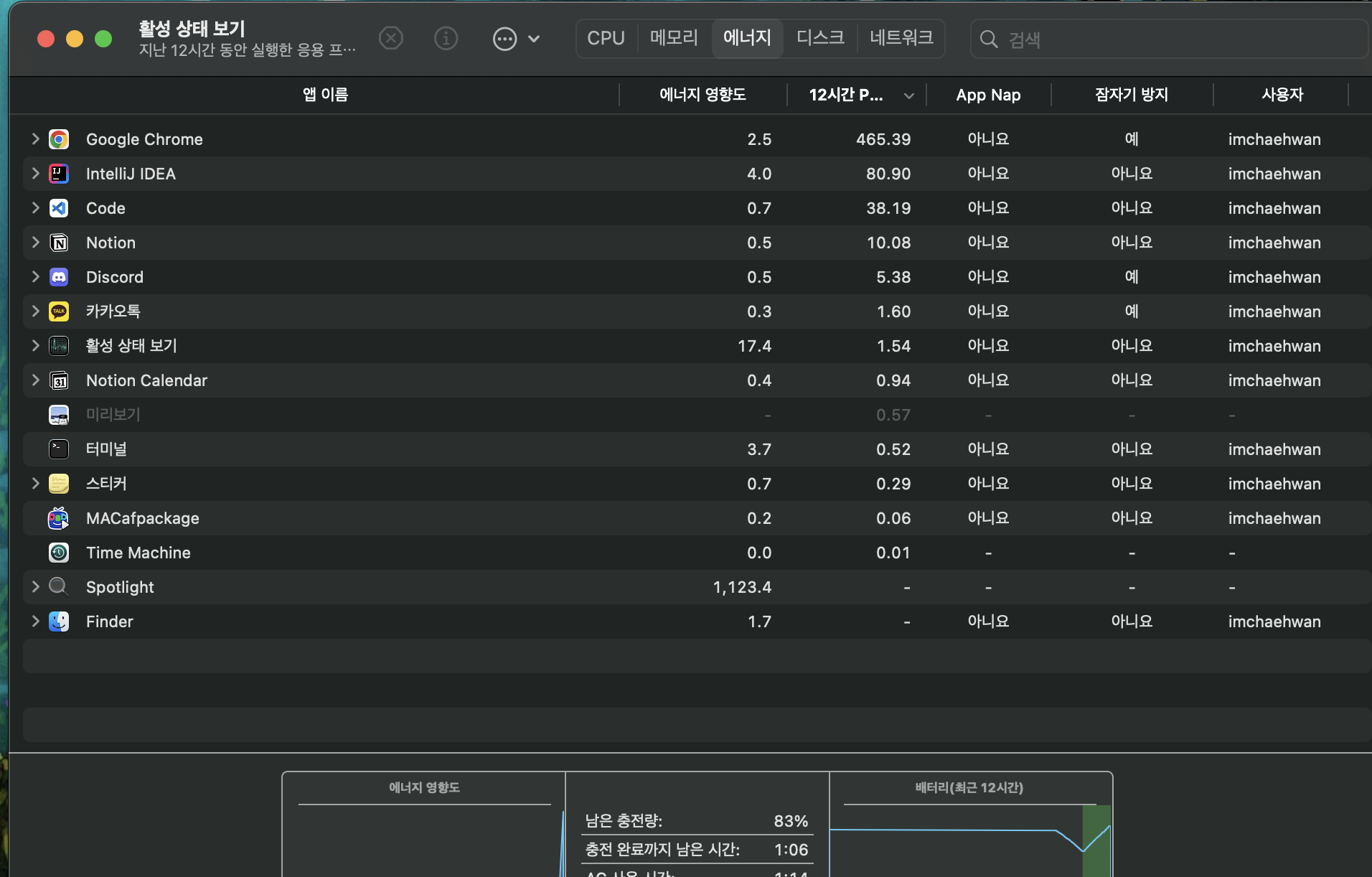Click the 83% remaining charge value

point(791,821)
